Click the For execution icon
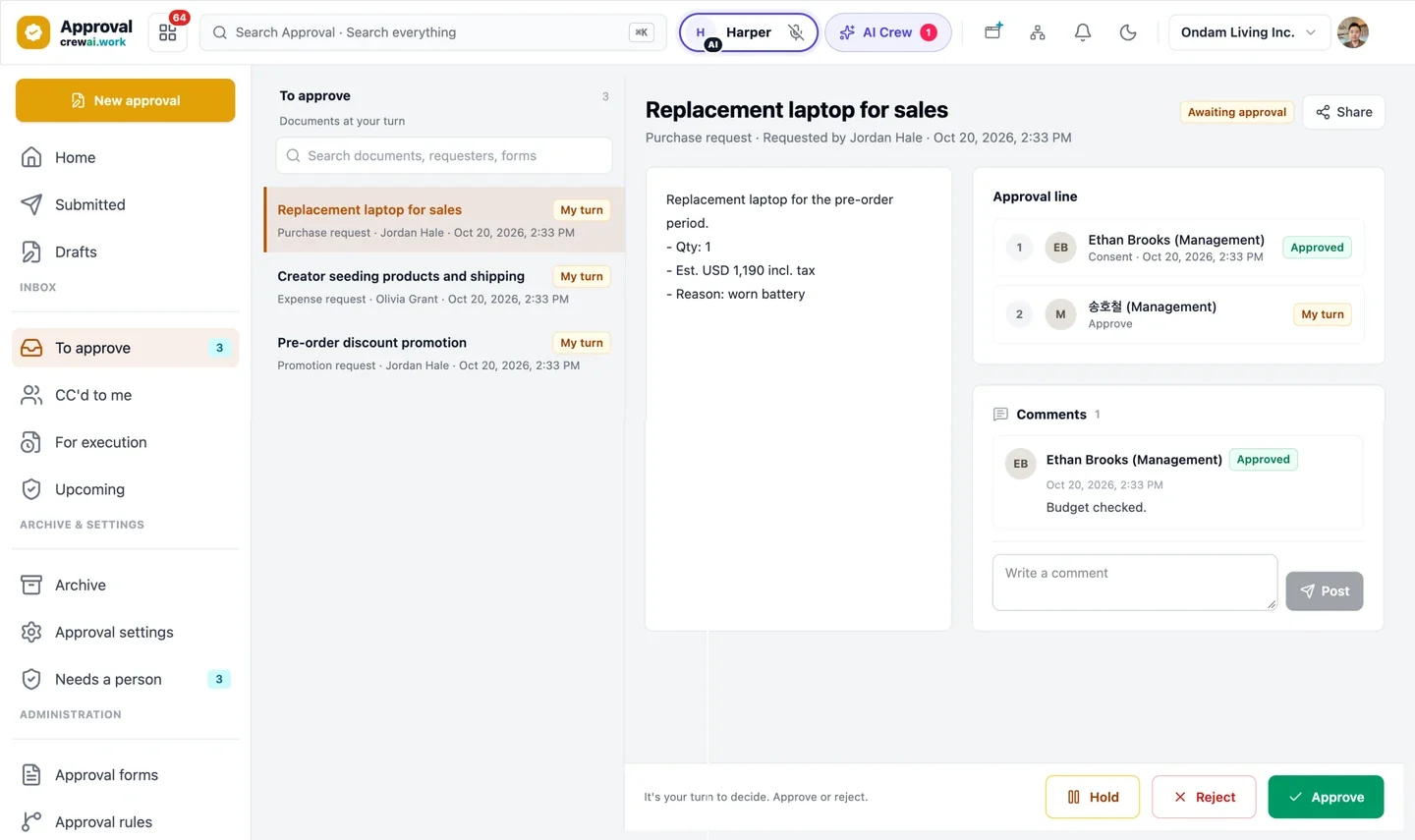The width and height of the screenshot is (1415, 840). click(31, 442)
